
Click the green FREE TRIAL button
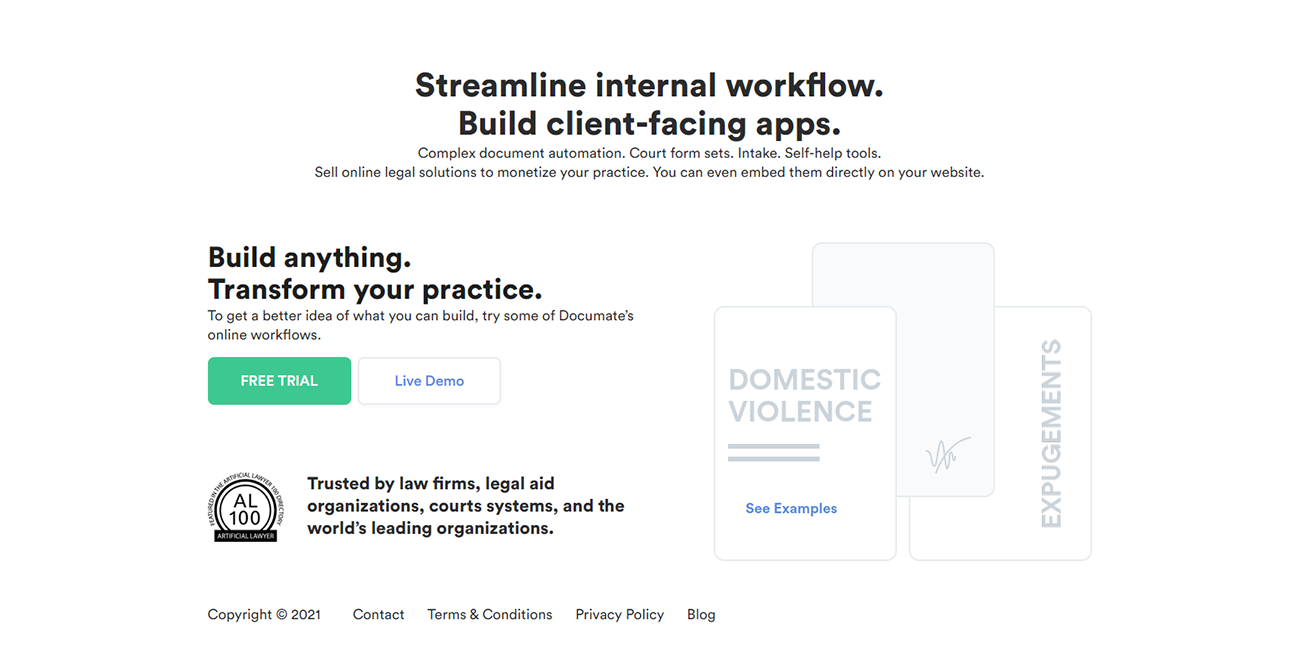click(279, 381)
